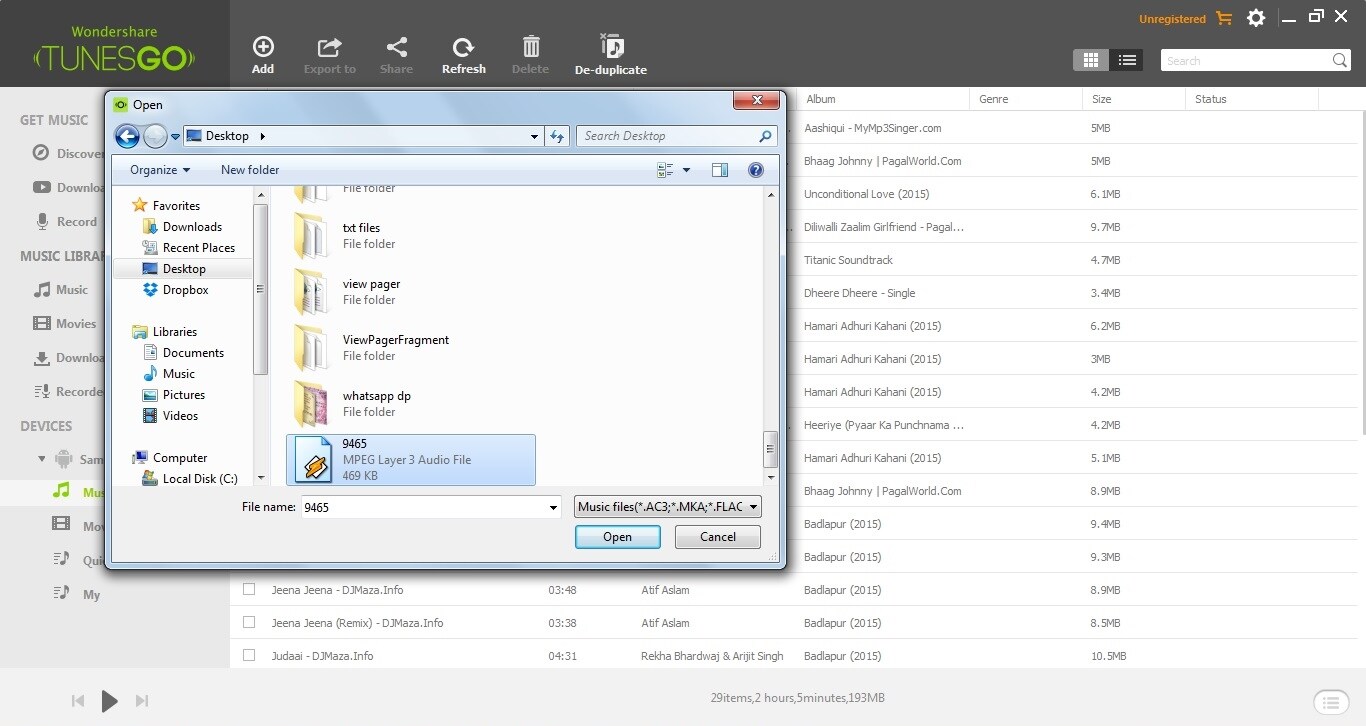Select the 'view pager' folder

[x=411, y=292]
